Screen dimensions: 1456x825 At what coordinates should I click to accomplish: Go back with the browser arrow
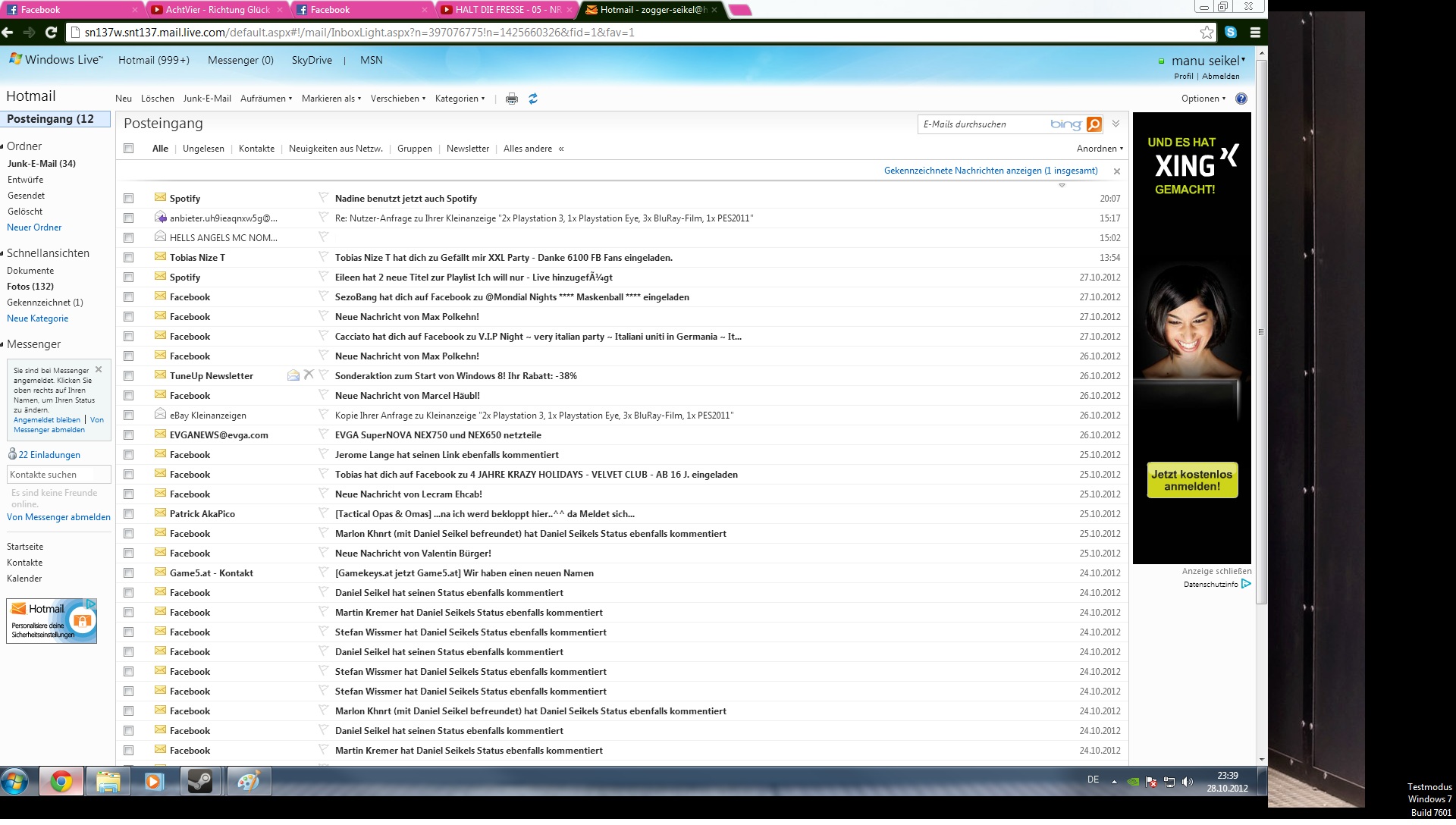(8, 33)
